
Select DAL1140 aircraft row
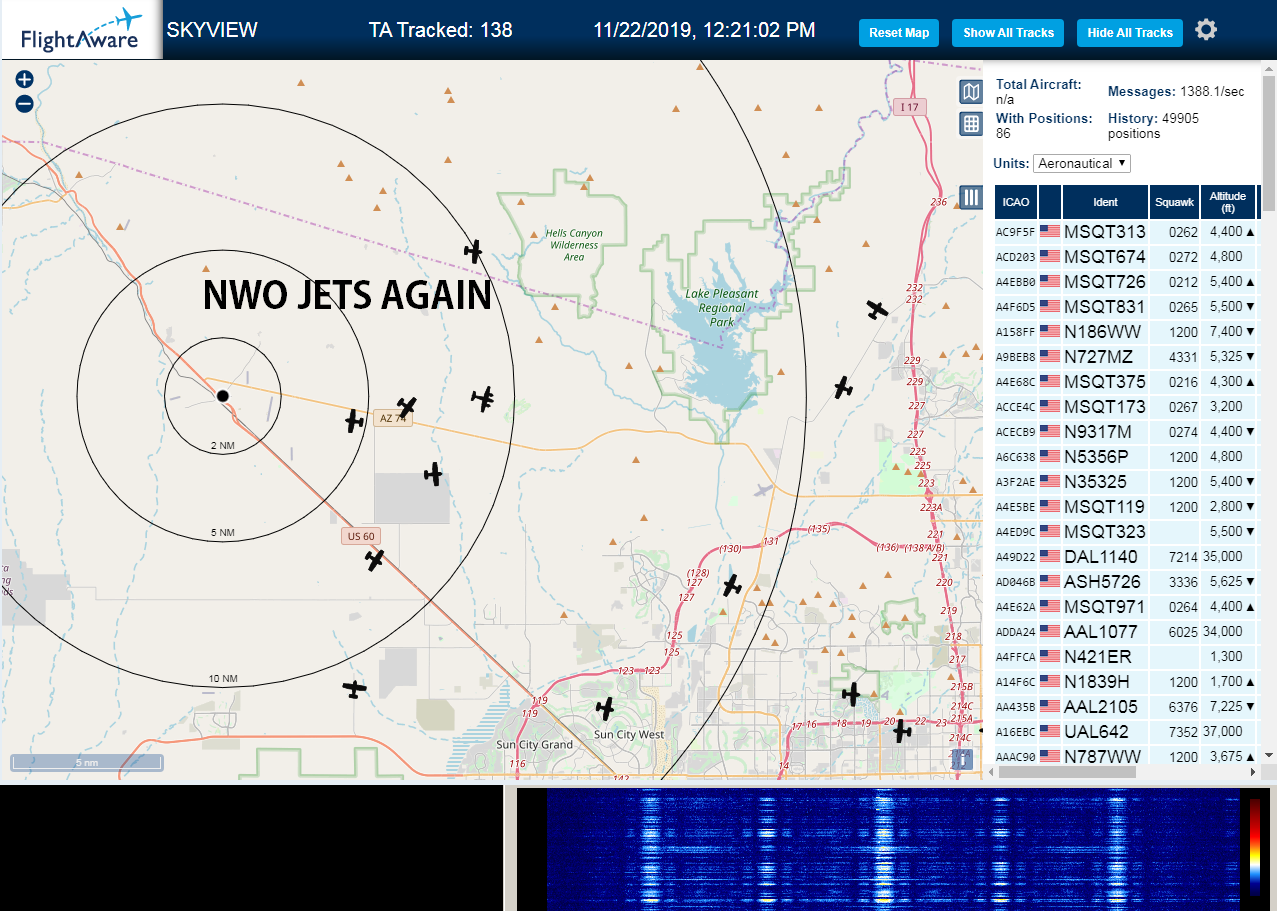1125,557
